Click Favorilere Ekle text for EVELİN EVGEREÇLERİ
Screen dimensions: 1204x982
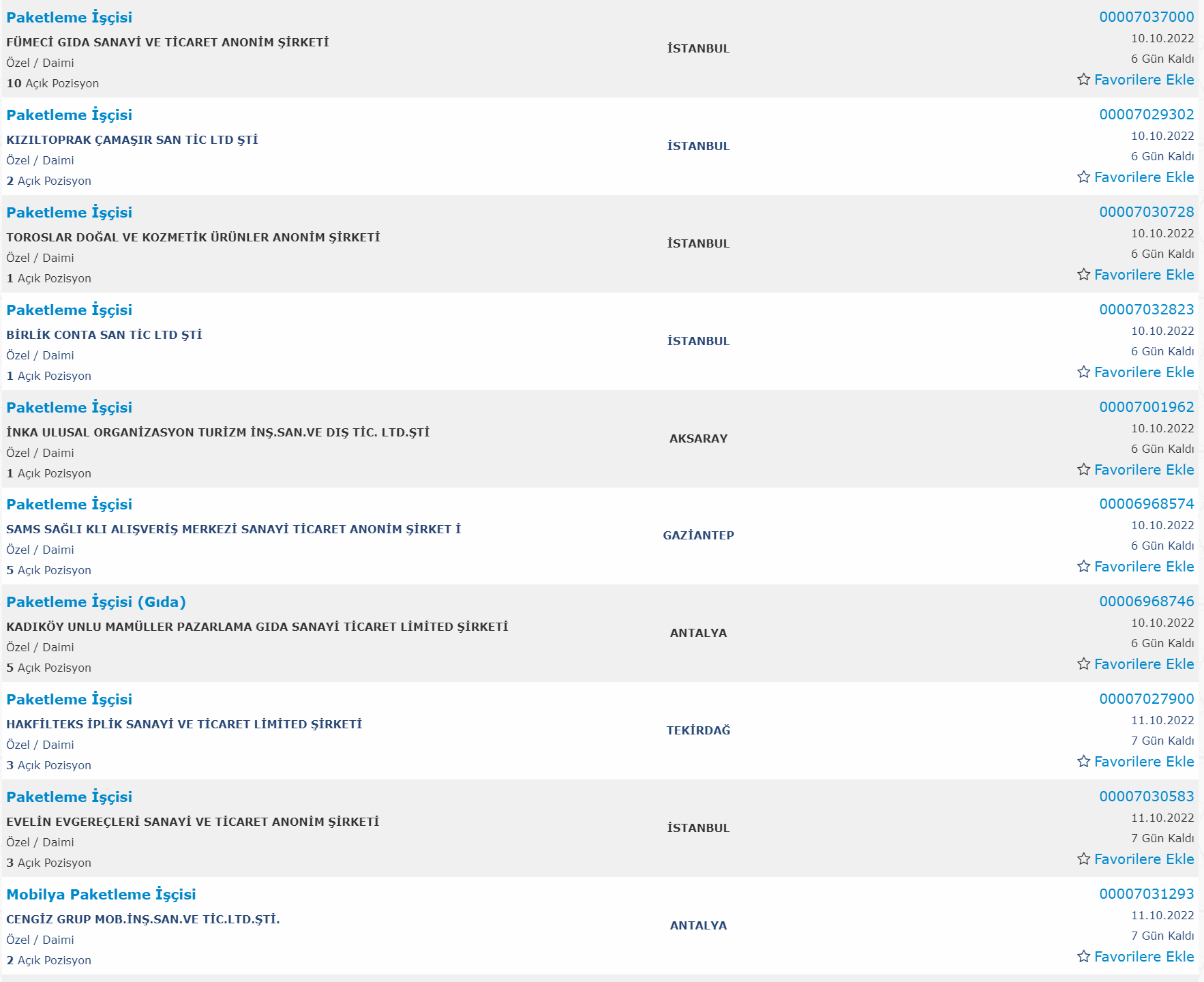coord(1144,859)
